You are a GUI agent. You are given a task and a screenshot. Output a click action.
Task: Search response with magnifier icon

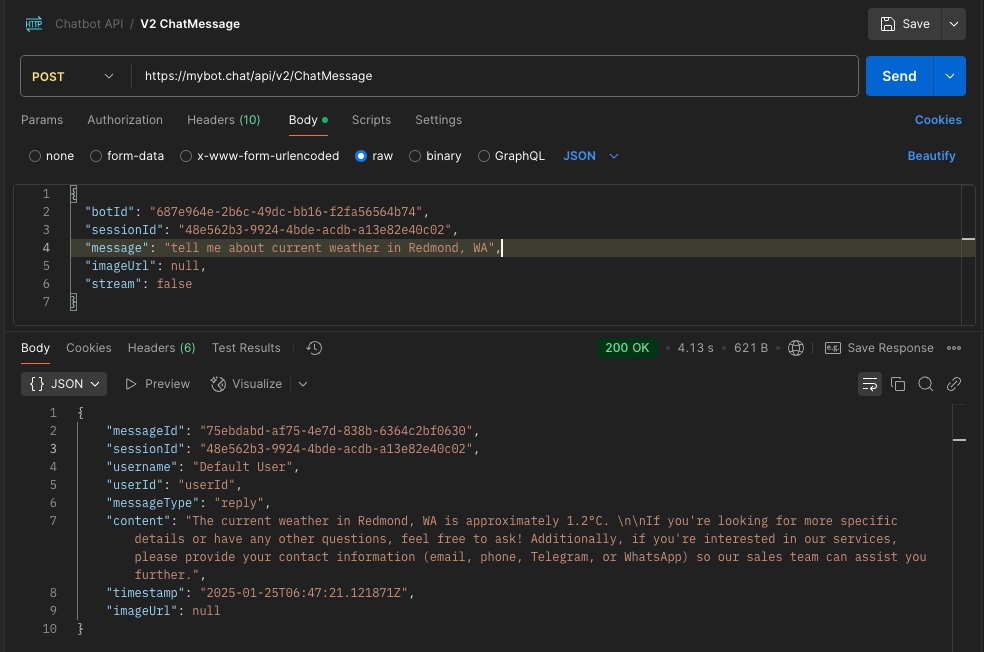tap(926, 384)
